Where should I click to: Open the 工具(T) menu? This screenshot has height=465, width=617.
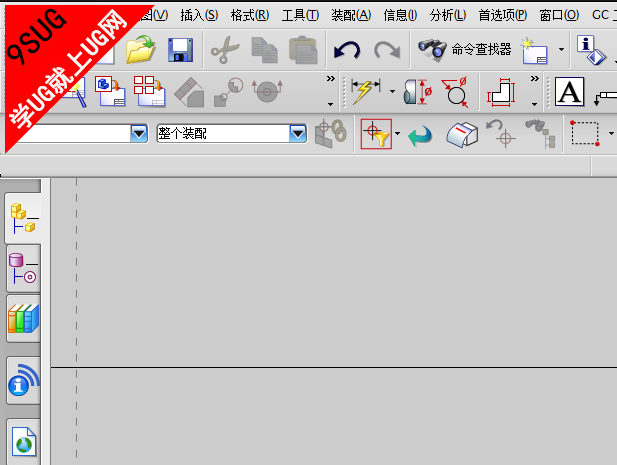pos(300,15)
